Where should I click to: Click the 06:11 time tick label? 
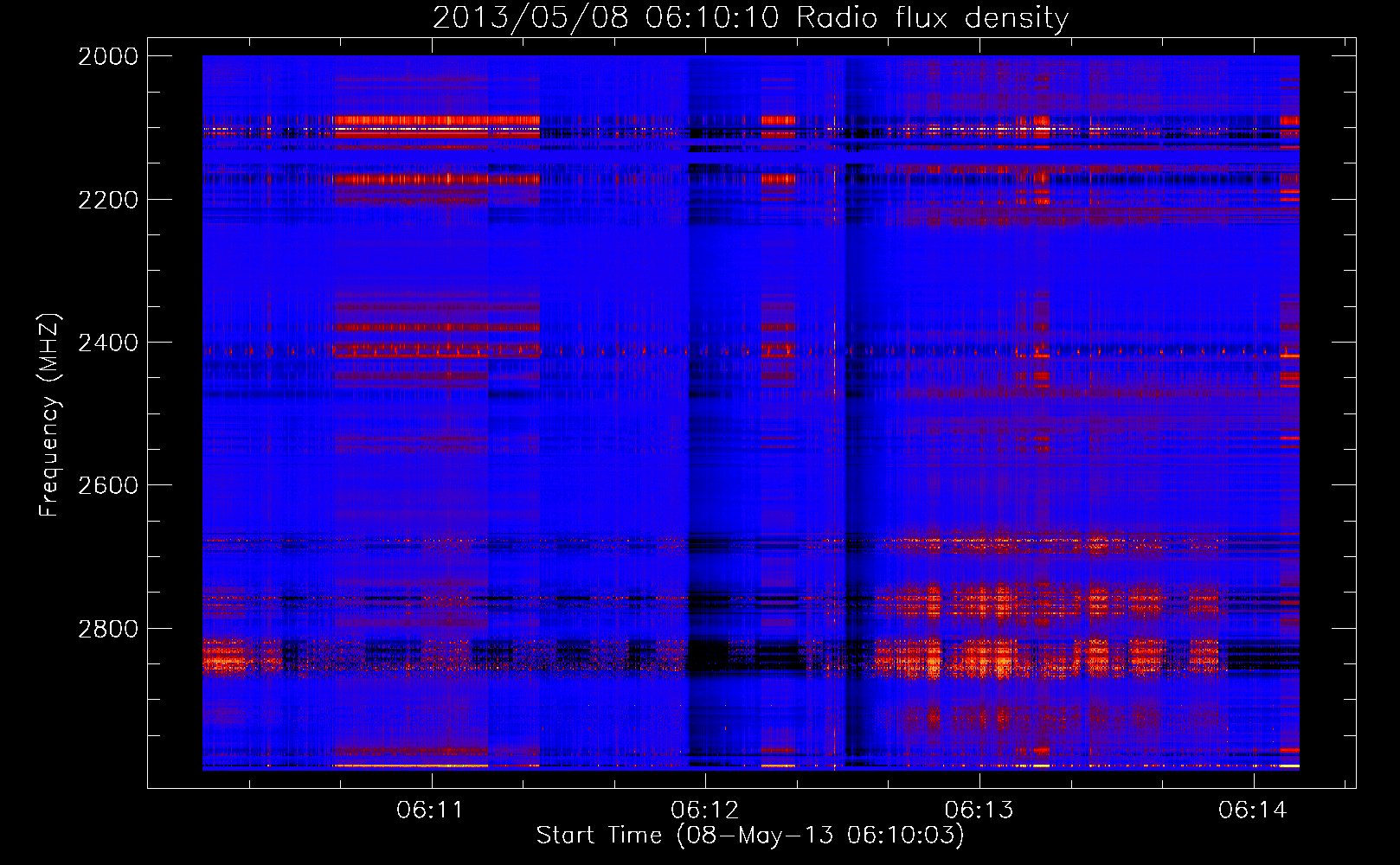pos(430,810)
